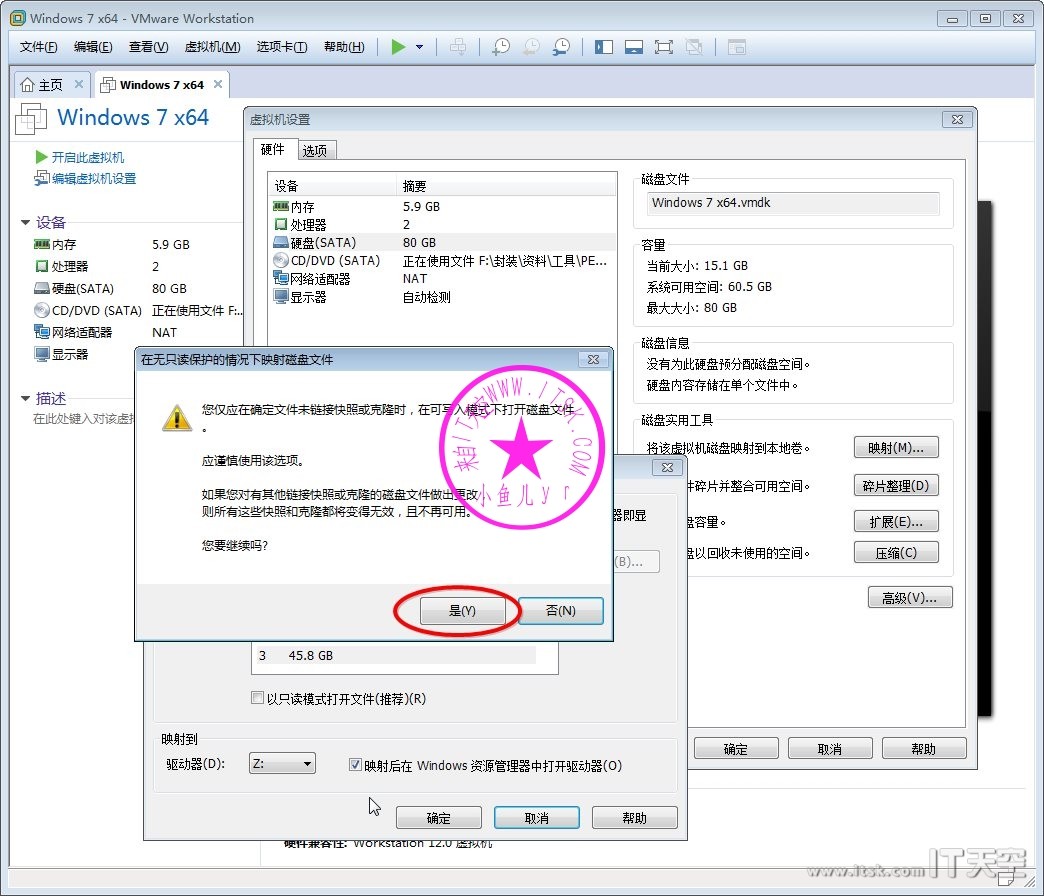Screen dimensions: 1044x896
Task: Select 网络适配器 row in device list
Action: click(320, 279)
